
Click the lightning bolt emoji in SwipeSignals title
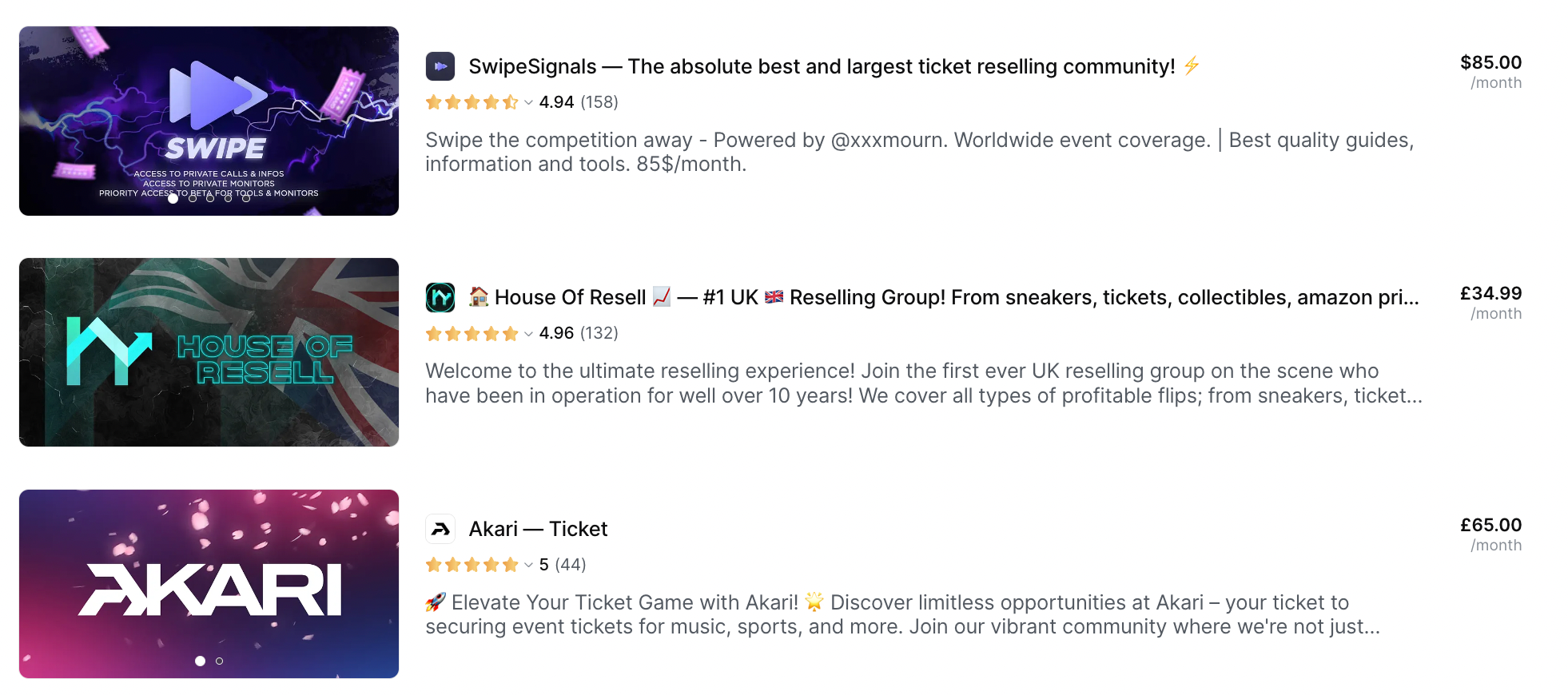[1192, 66]
